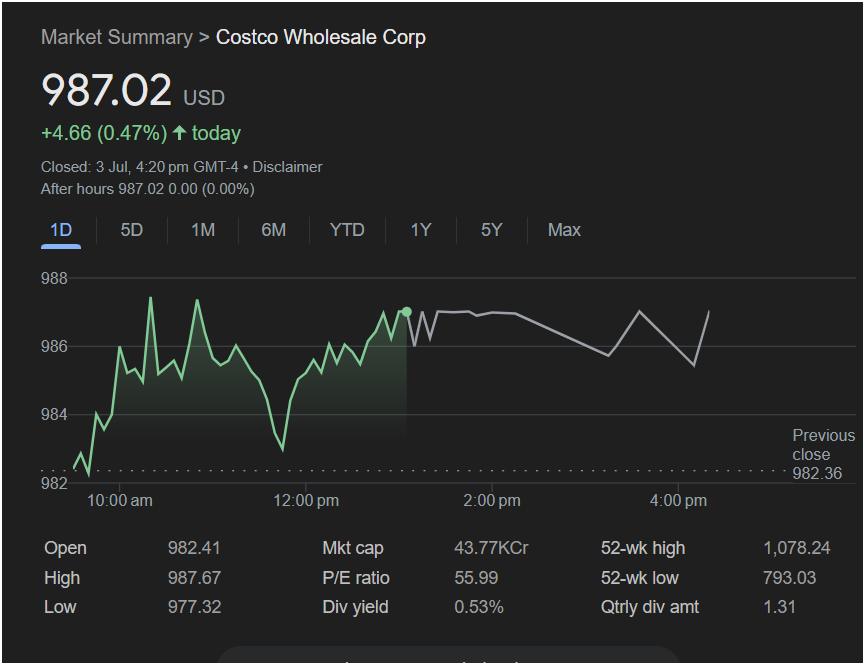This screenshot has height=665, width=865.
Task: Click the 982 price axis label
Action: 54,483
